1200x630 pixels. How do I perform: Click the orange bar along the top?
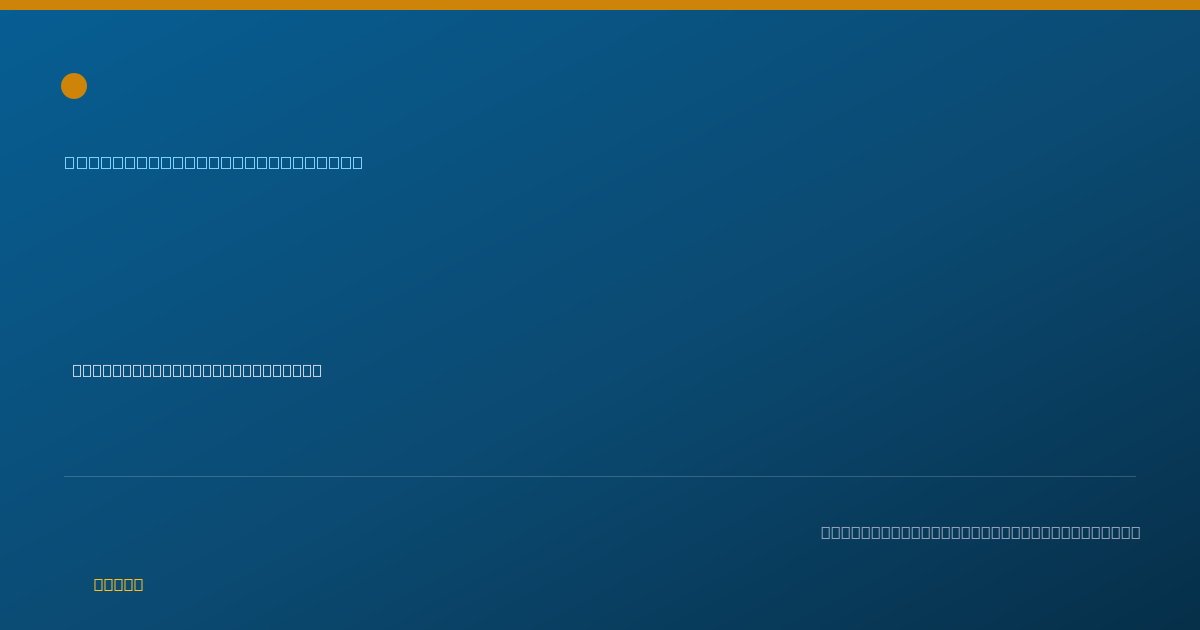(x=600, y=5)
